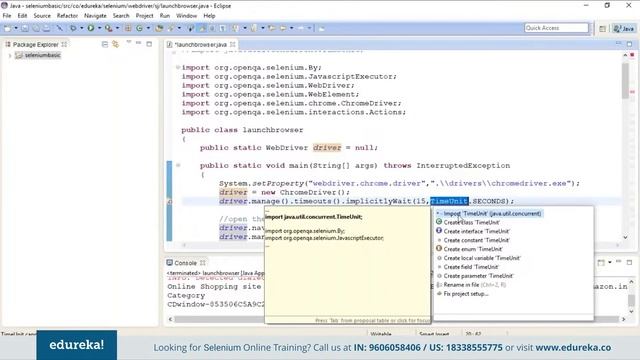The image size is (640, 360).
Task: Open the Debug dropdown arrow
Action: point(81,28)
